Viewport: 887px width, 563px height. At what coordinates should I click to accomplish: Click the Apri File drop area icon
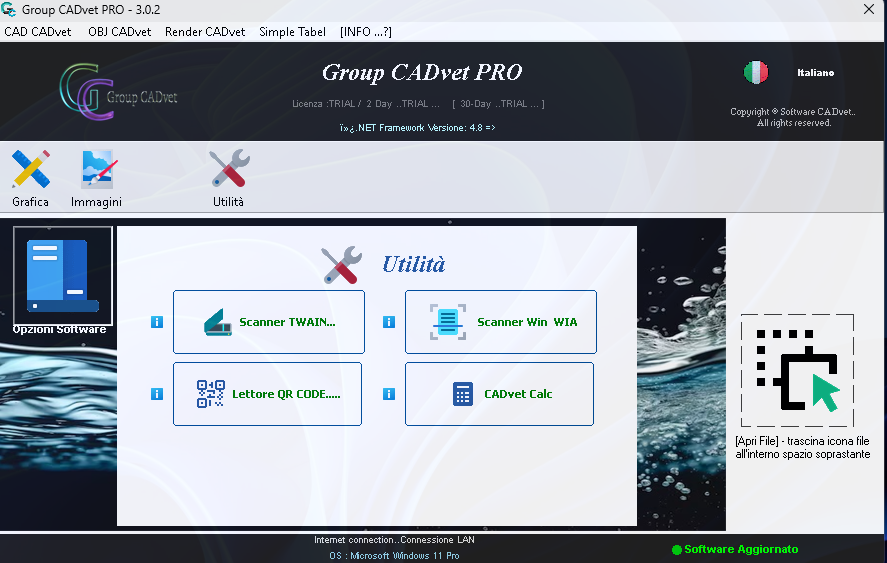797,371
